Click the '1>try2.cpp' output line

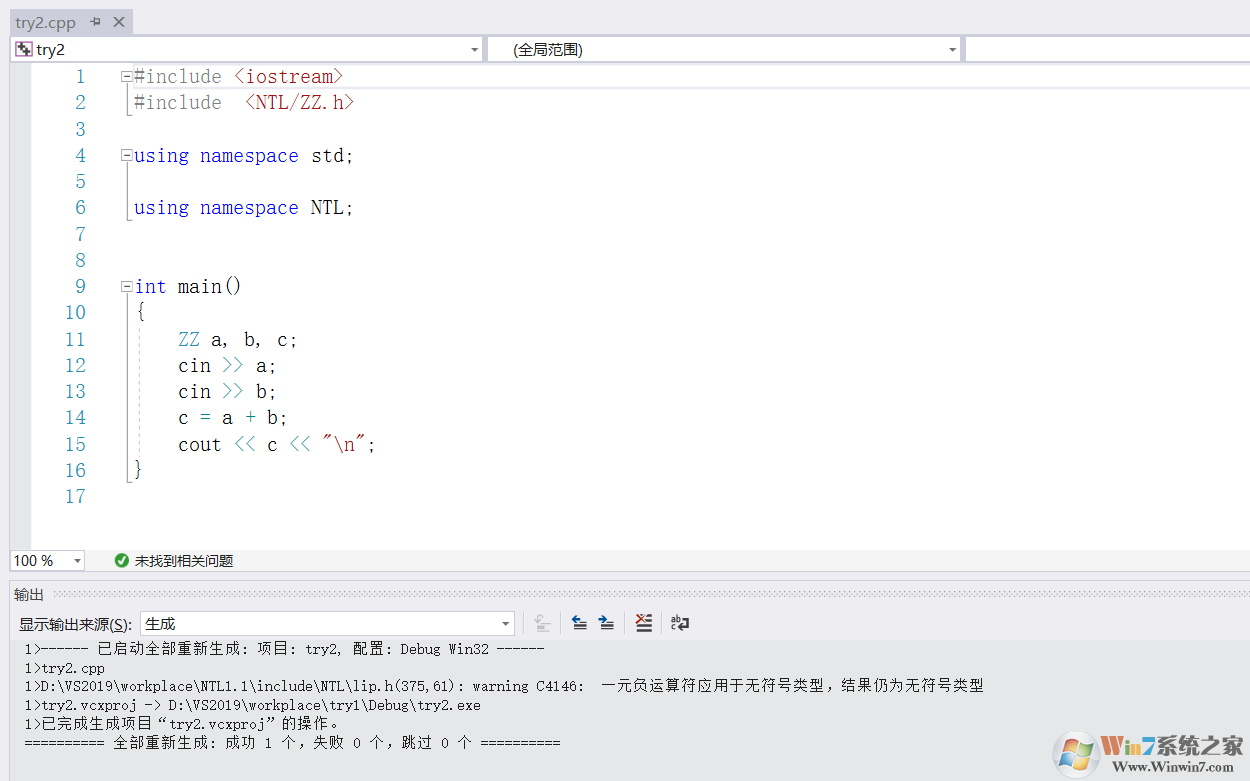[x=64, y=667]
